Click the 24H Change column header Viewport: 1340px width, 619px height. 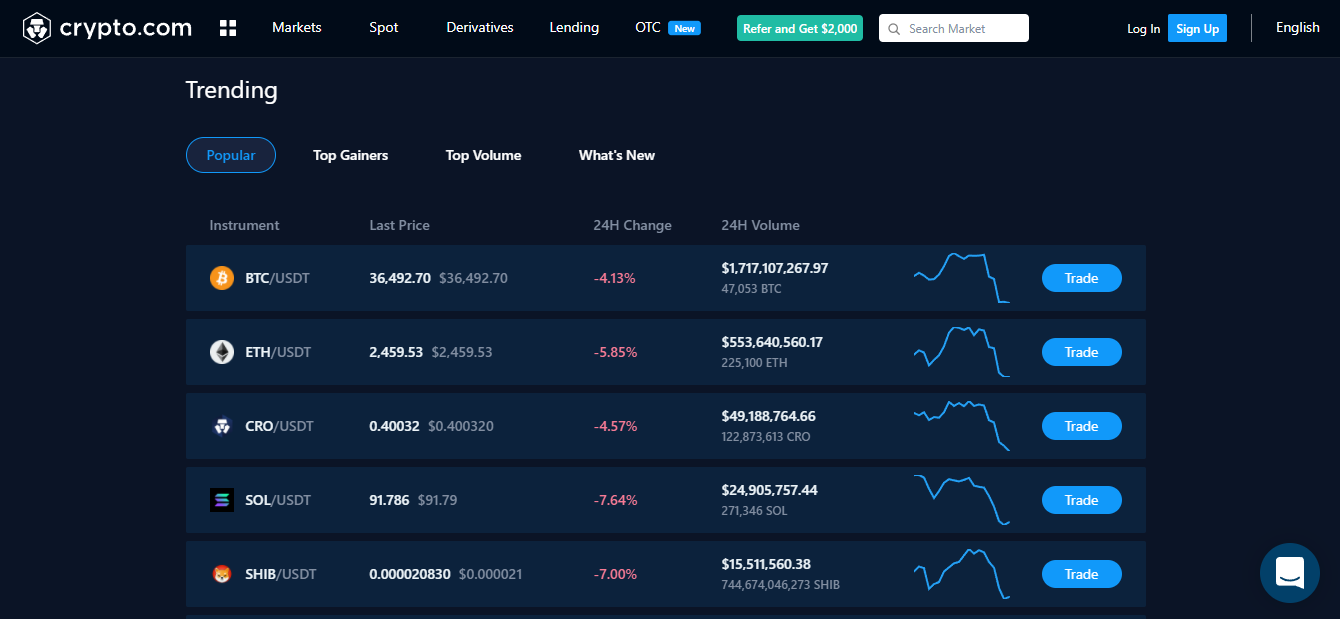click(x=632, y=225)
